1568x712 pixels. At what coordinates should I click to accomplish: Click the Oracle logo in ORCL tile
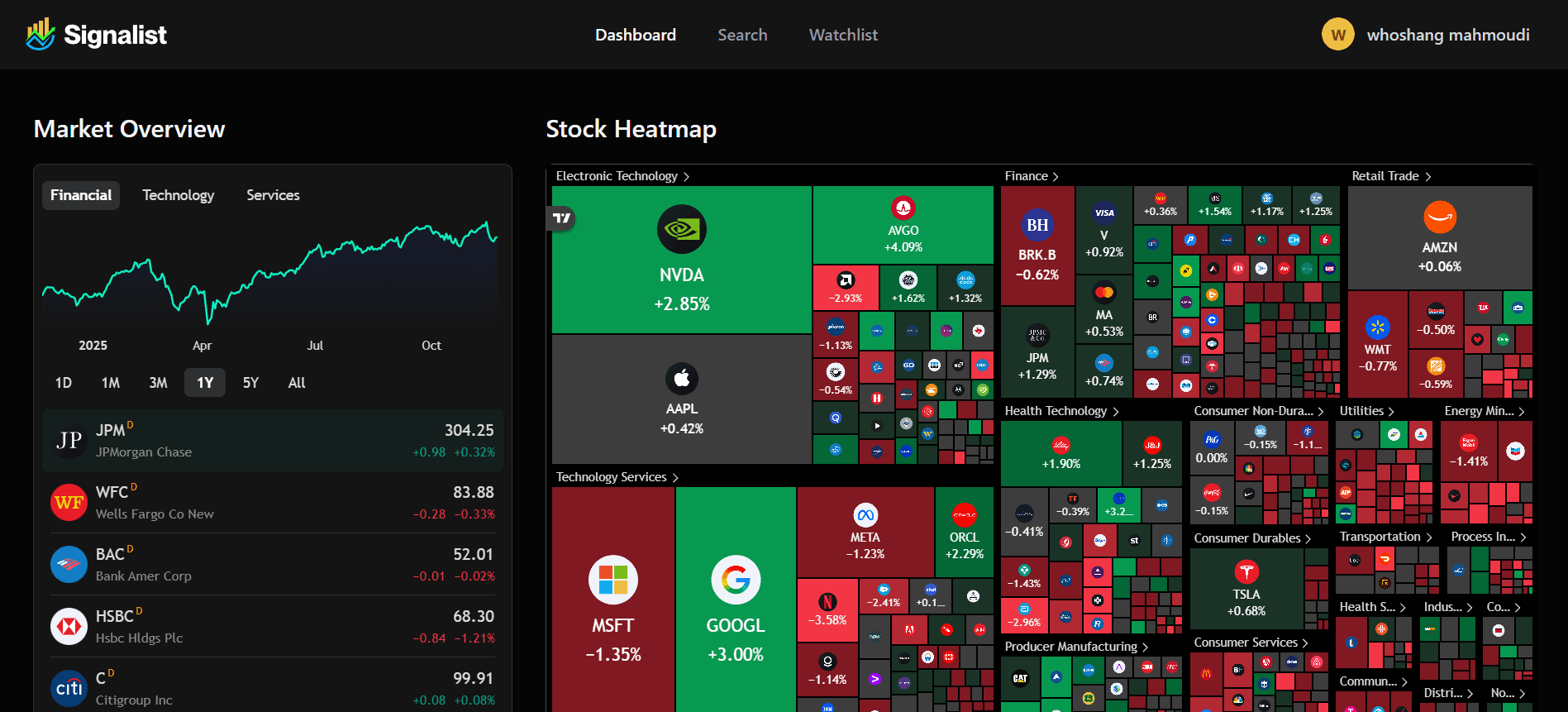click(x=964, y=515)
